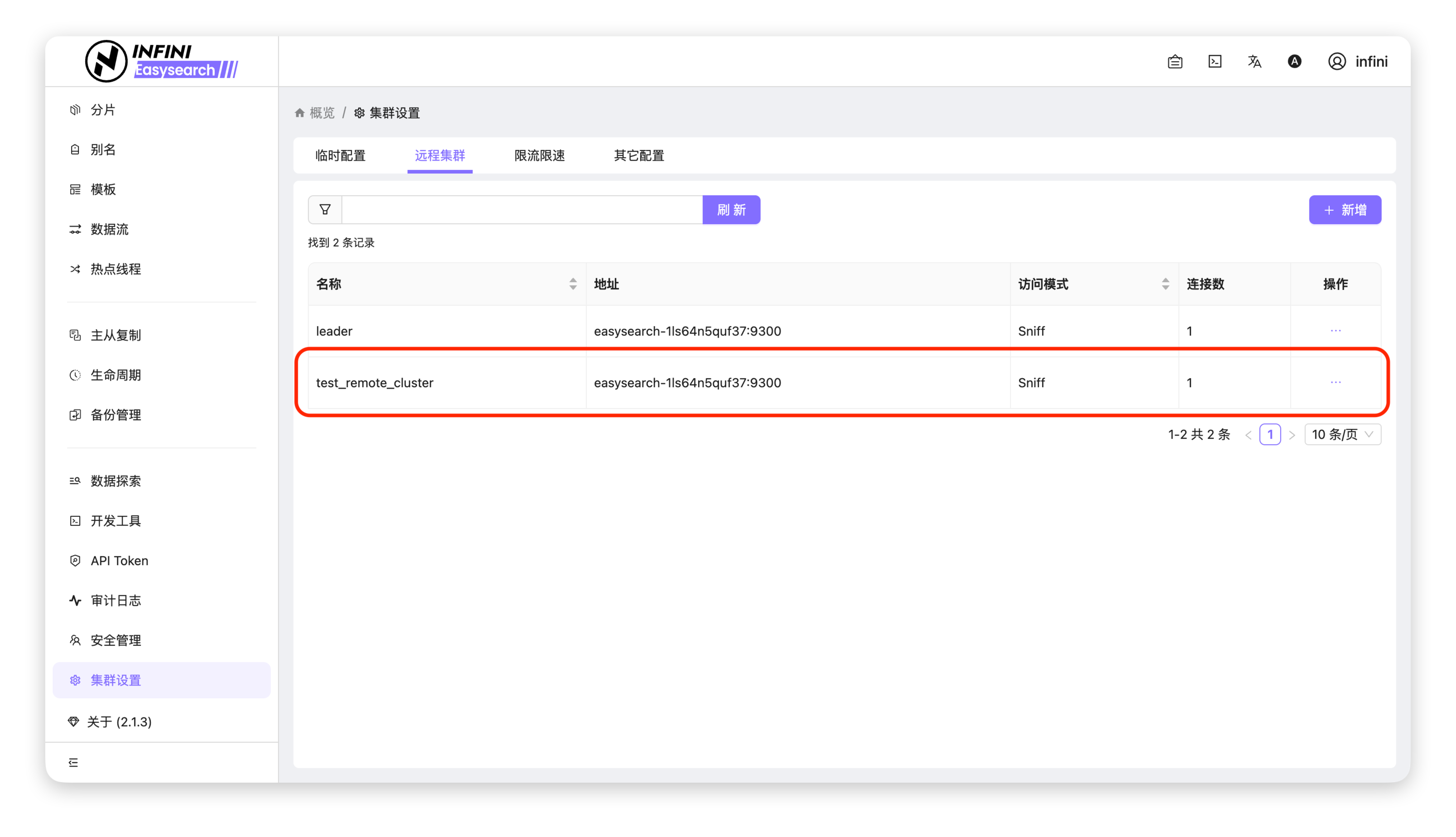The height and width of the screenshot is (837, 1456).
Task: Collapse the sidebar menu icon
Action: pyautogui.click(x=73, y=762)
